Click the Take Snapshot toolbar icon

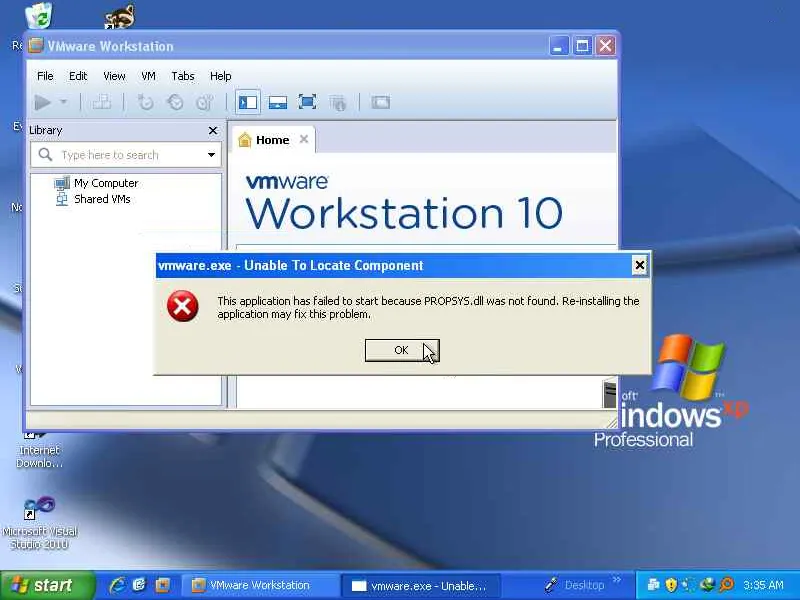coord(145,103)
